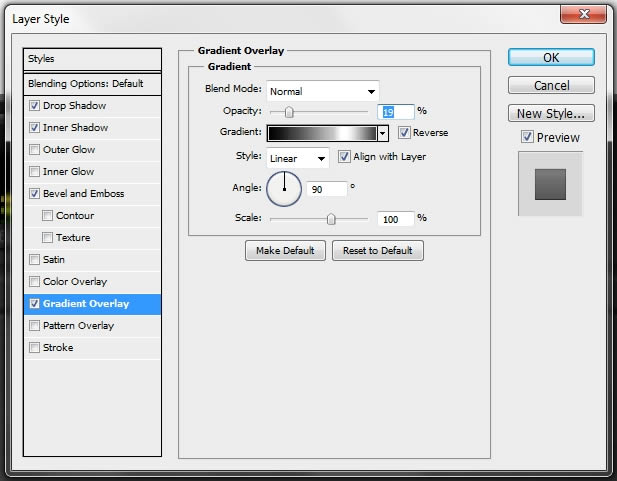Click the Angle value input field

click(327, 189)
